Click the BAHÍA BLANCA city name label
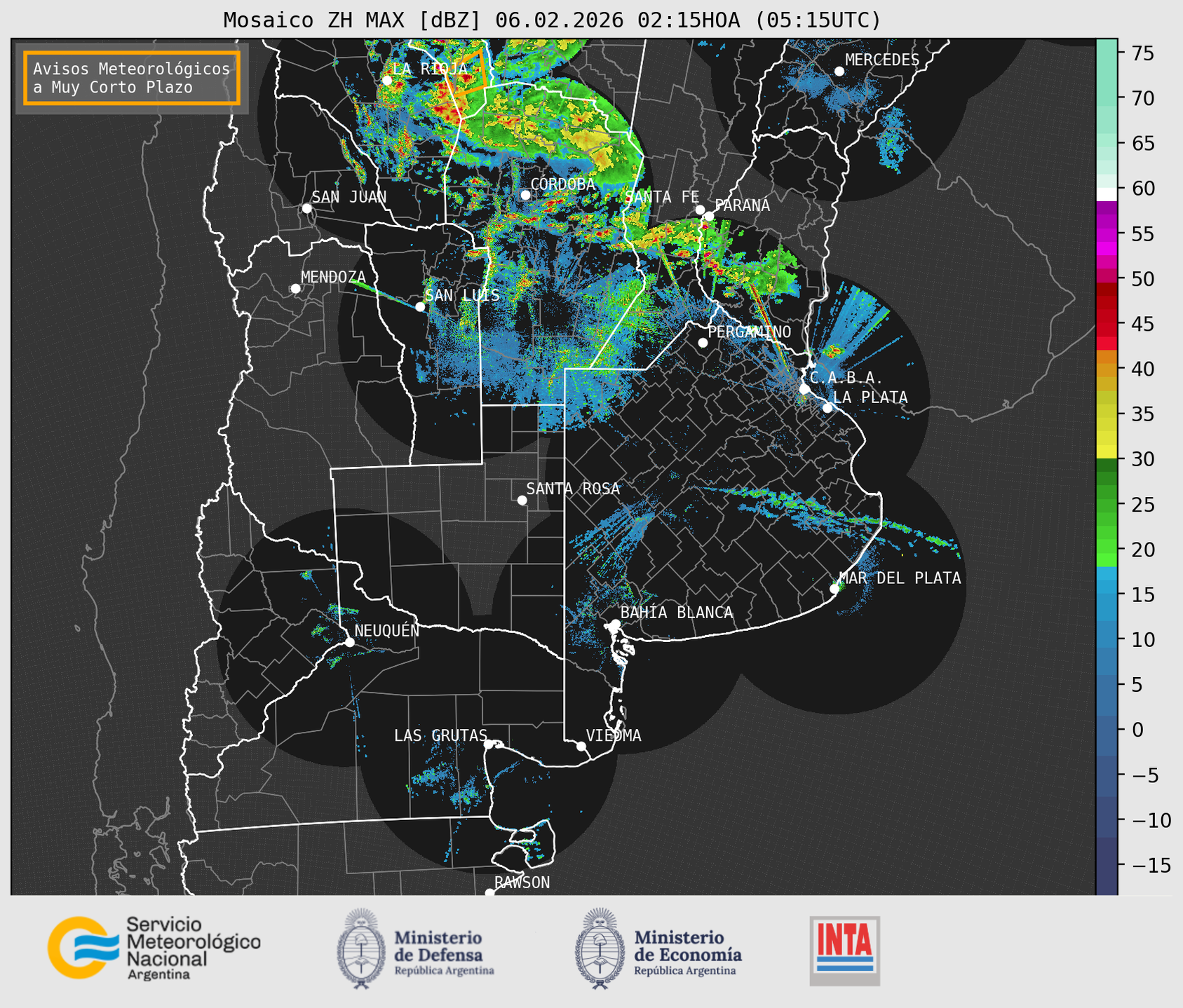This screenshot has height=1008, width=1183. tap(677, 613)
